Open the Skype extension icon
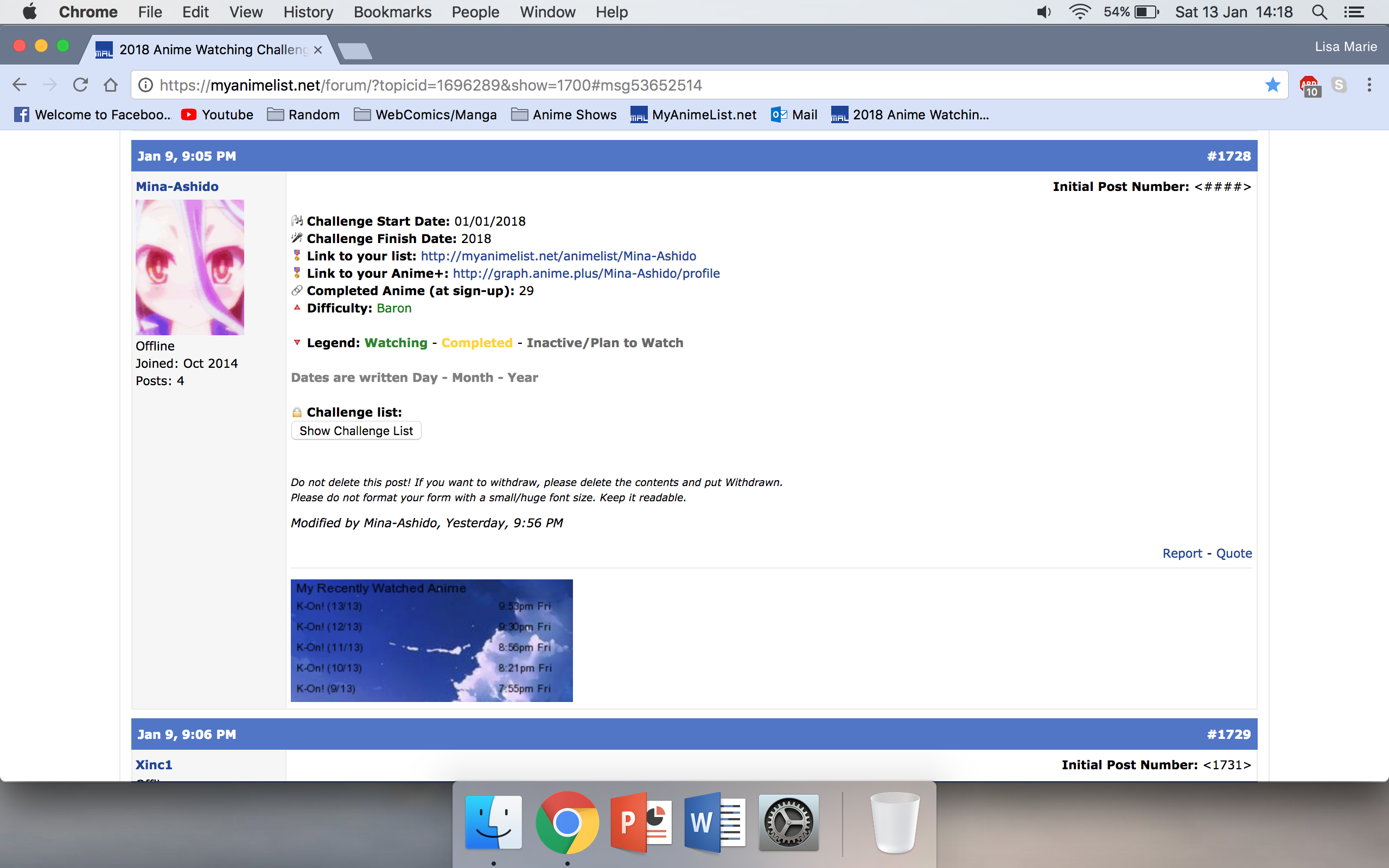This screenshot has width=1389, height=868. 1339,85
